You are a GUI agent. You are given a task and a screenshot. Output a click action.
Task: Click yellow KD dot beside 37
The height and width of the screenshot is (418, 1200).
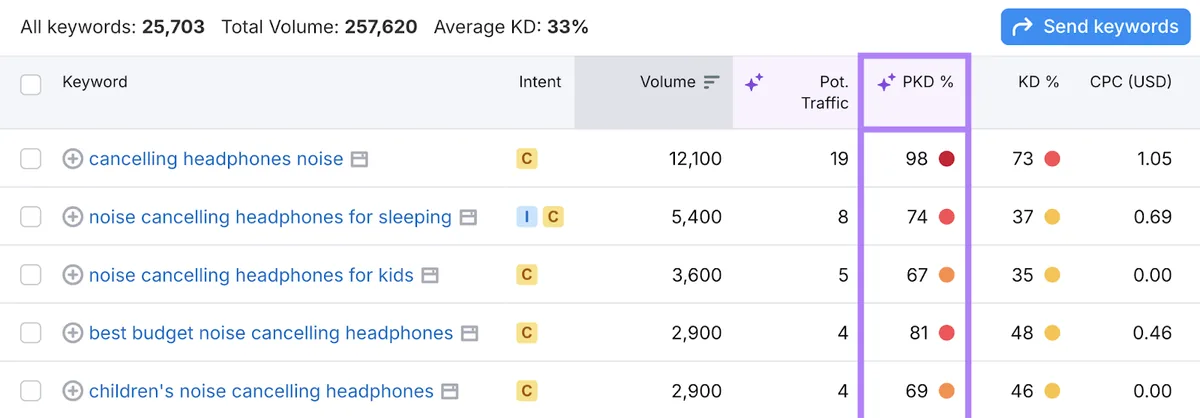click(x=1051, y=217)
